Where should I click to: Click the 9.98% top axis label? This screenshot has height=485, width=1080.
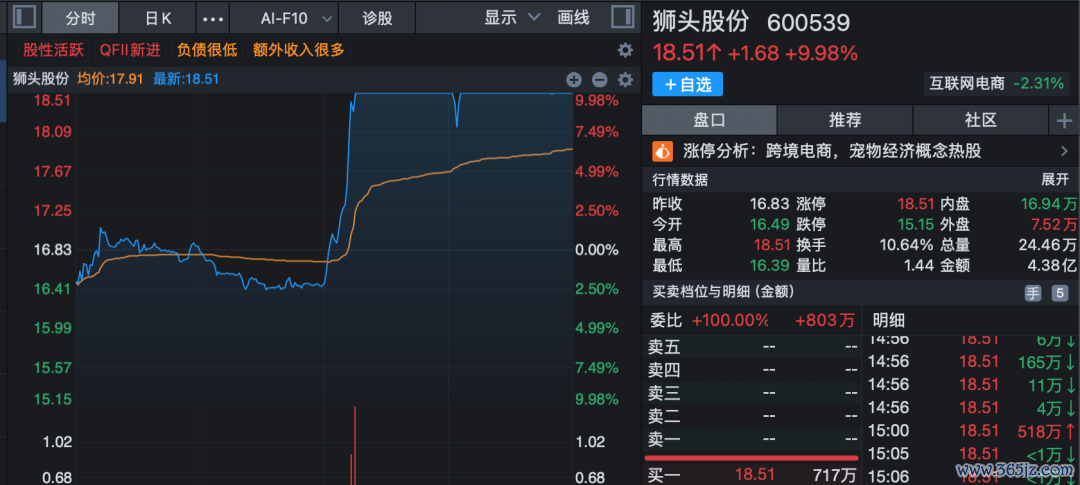click(596, 101)
